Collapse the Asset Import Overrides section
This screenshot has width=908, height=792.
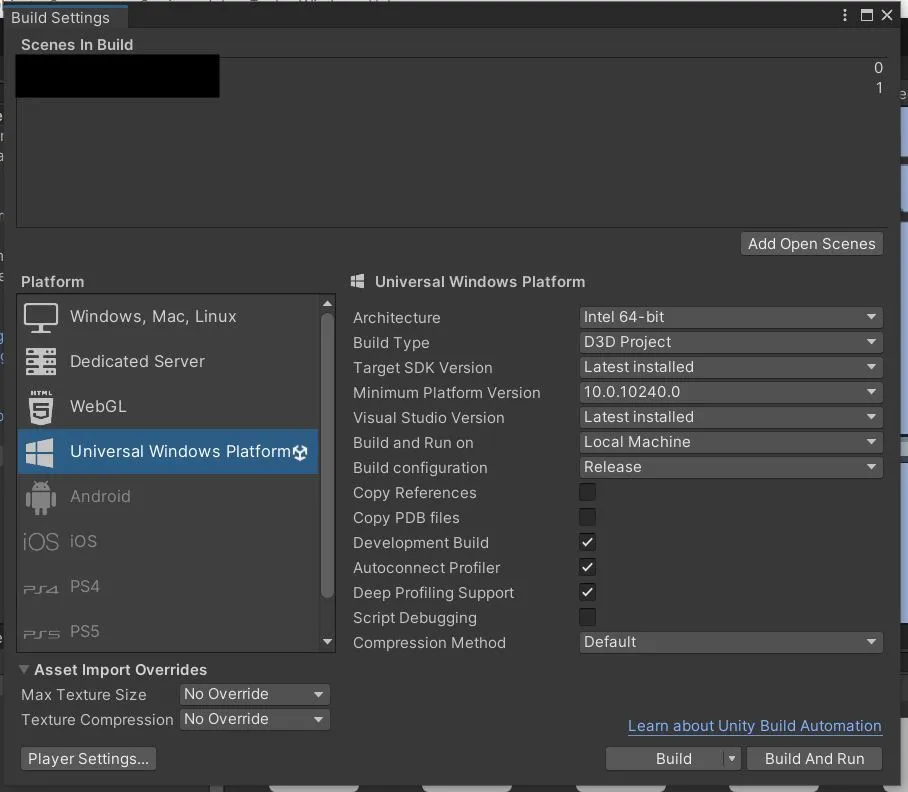click(24, 669)
